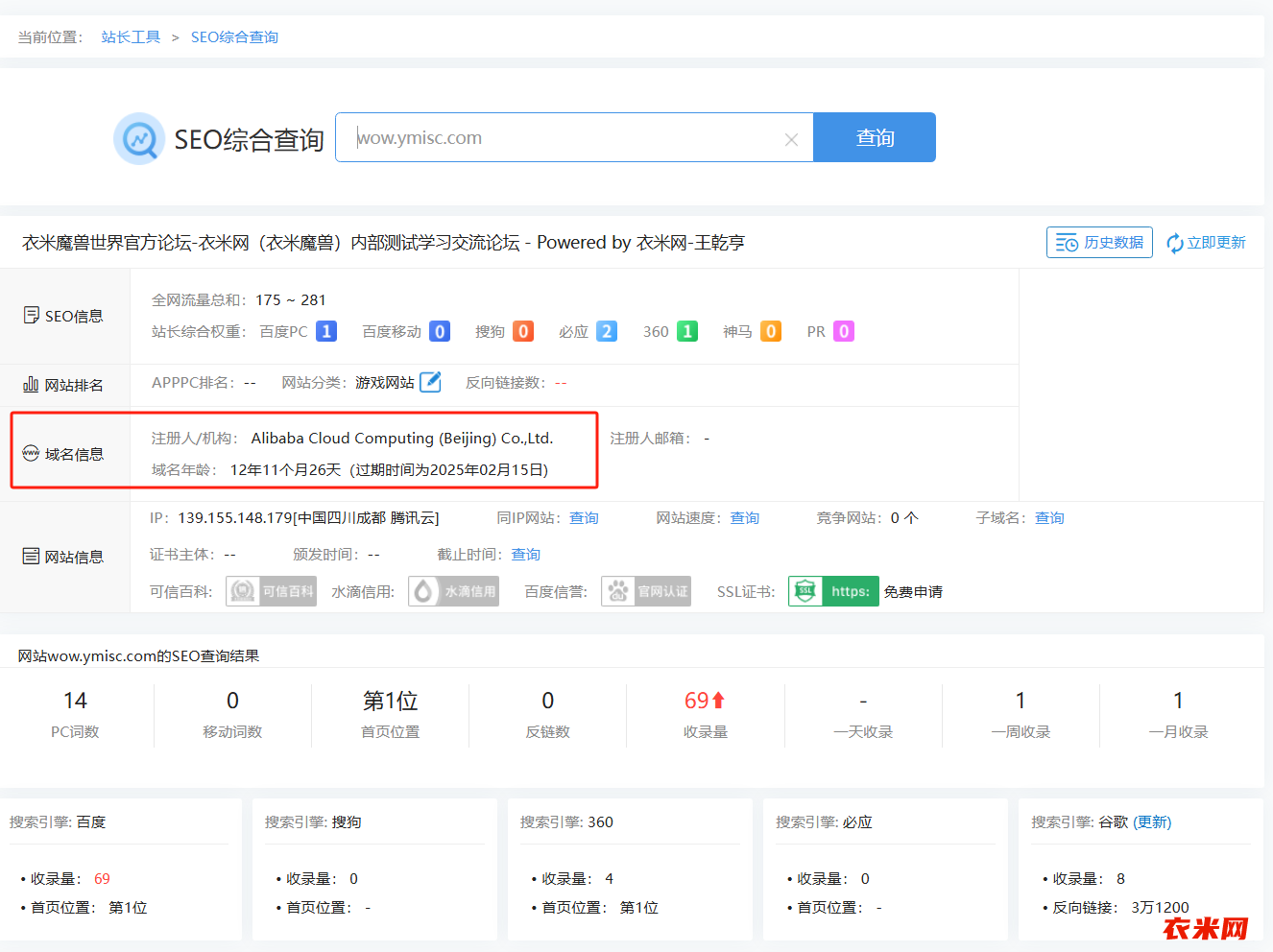Click Baidu 收录量 value 69

102,879
